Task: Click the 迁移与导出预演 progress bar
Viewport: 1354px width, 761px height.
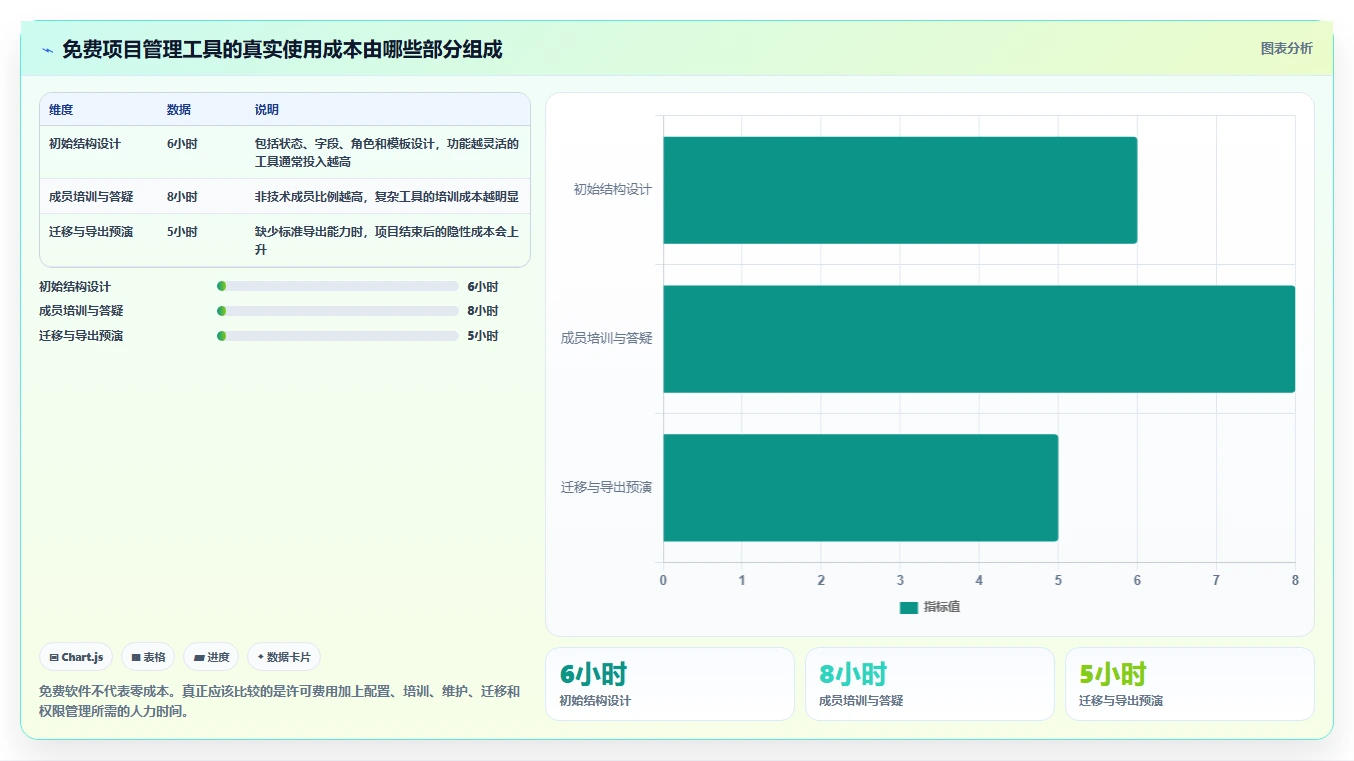Action: [338, 336]
